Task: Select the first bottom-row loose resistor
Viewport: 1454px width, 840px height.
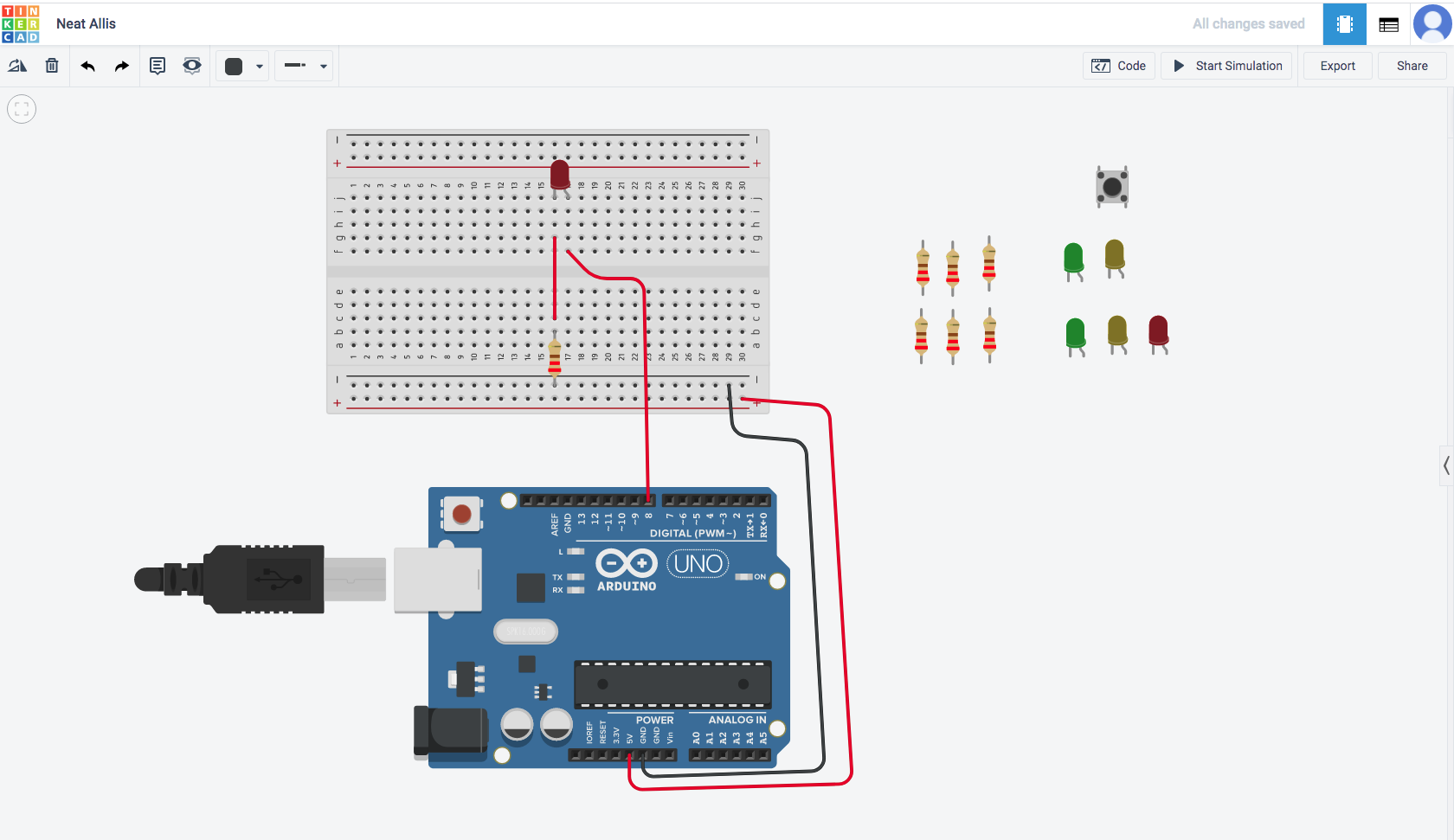Action: pyautogui.click(x=922, y=336)
